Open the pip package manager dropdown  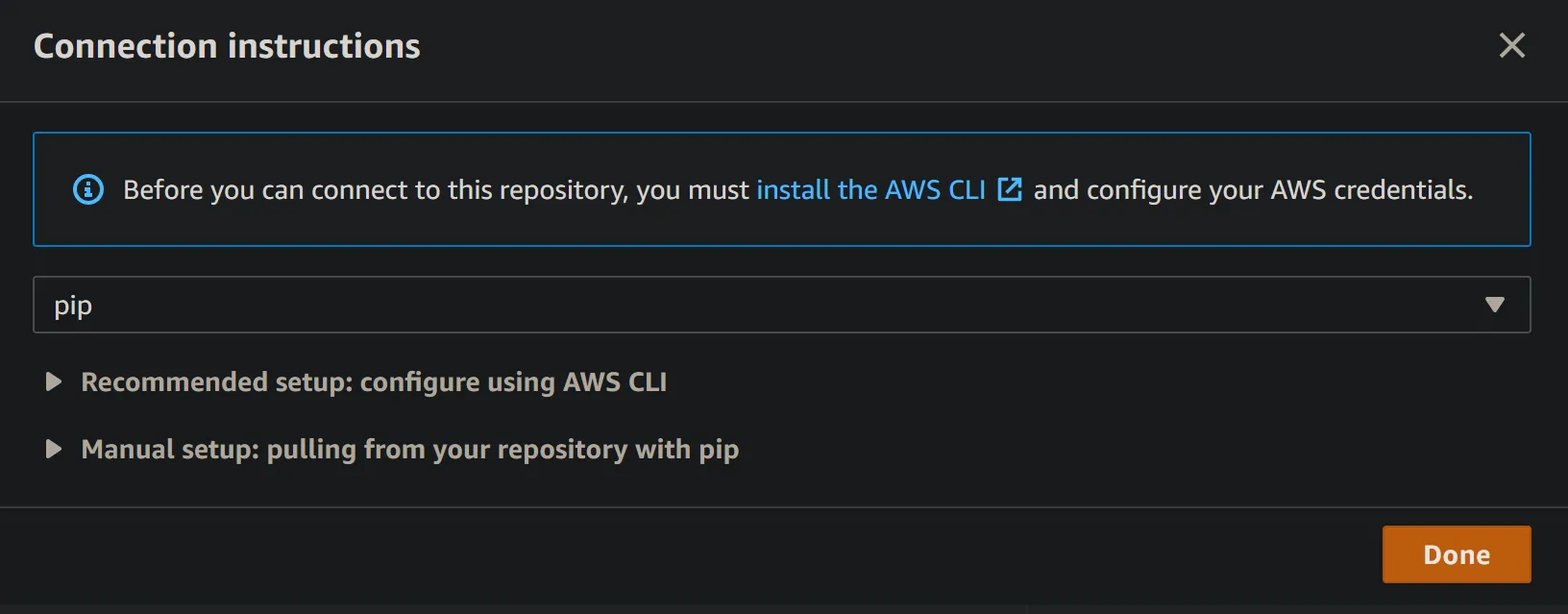click(x=769, y=305)
